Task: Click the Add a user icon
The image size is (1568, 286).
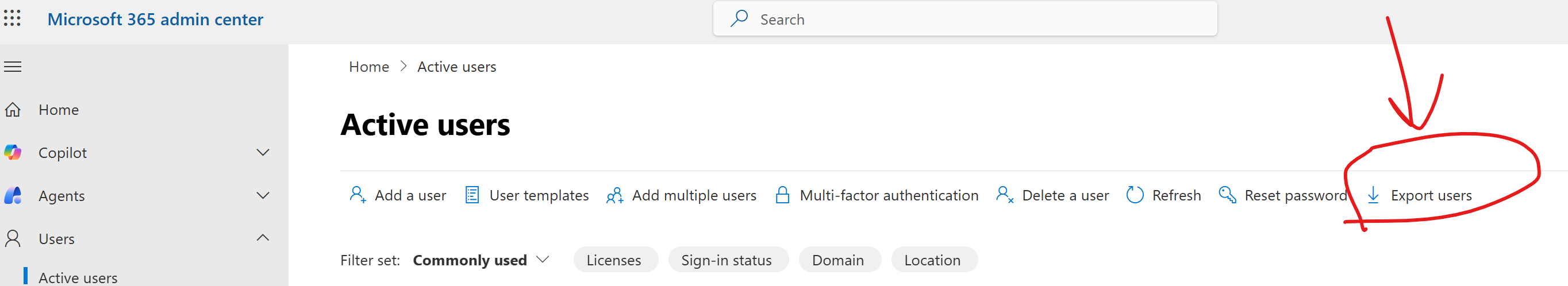Action: [x=358, y=195]
